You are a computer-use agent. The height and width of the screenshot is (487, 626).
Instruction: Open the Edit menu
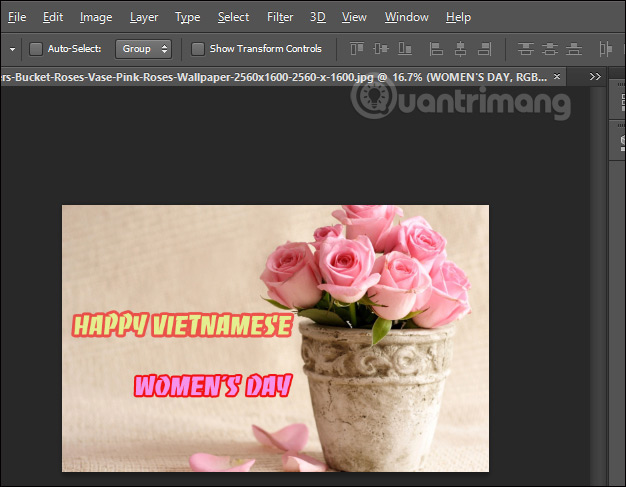coord(53,17)
